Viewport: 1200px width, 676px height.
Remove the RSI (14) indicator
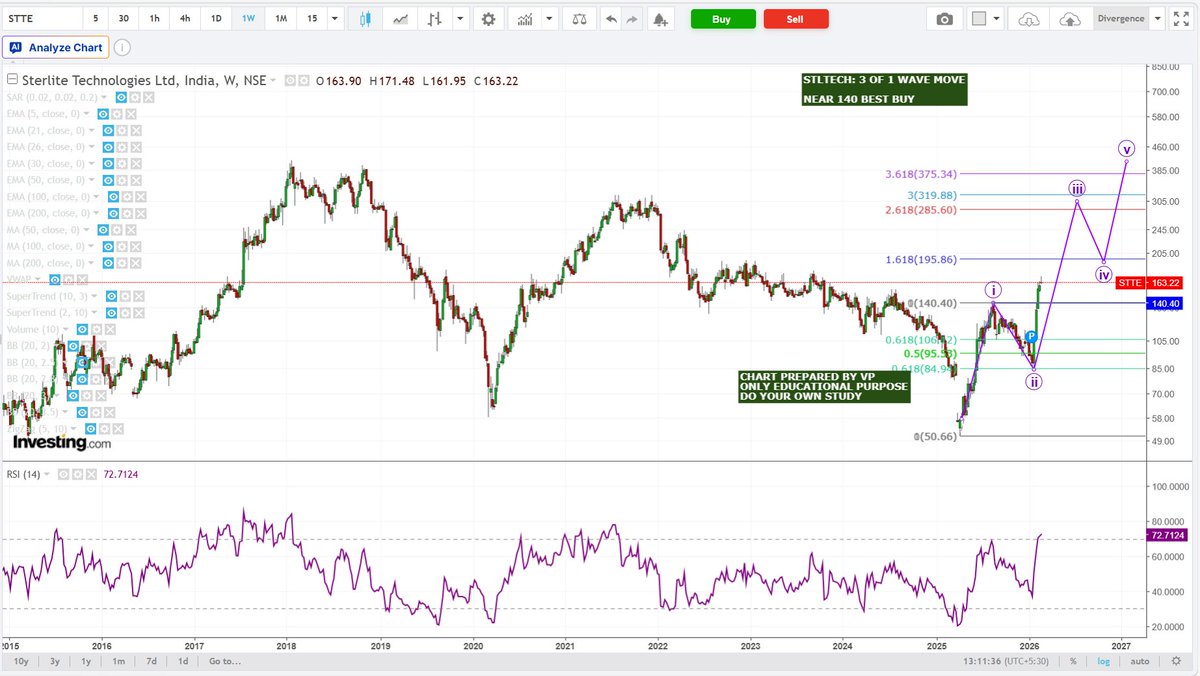[90, 474]
